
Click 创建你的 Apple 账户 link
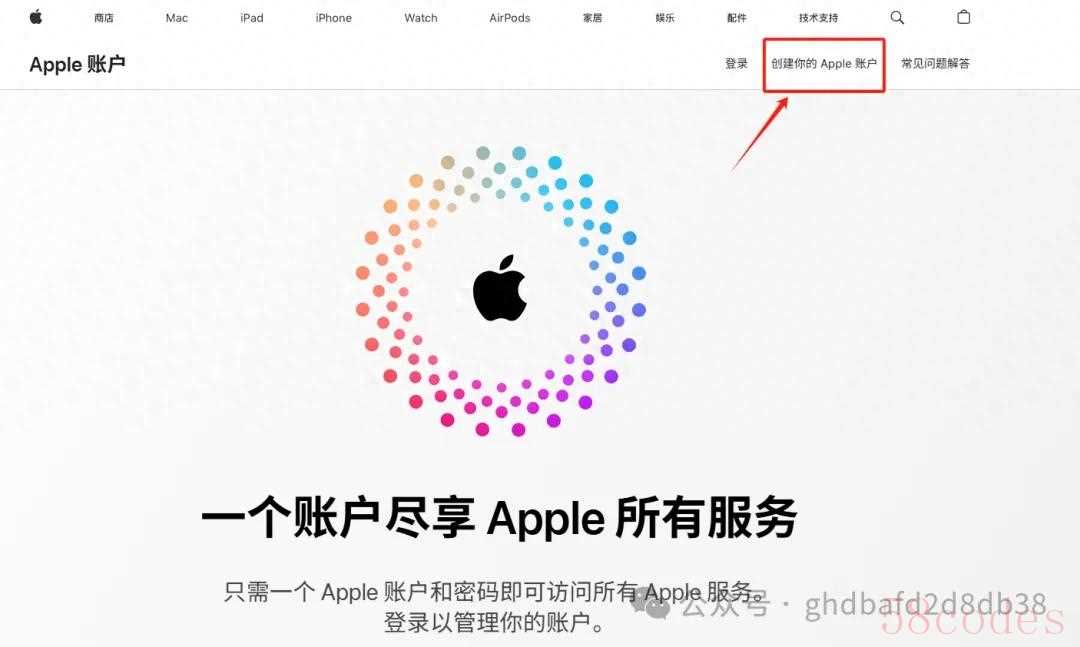coord(824,63)
